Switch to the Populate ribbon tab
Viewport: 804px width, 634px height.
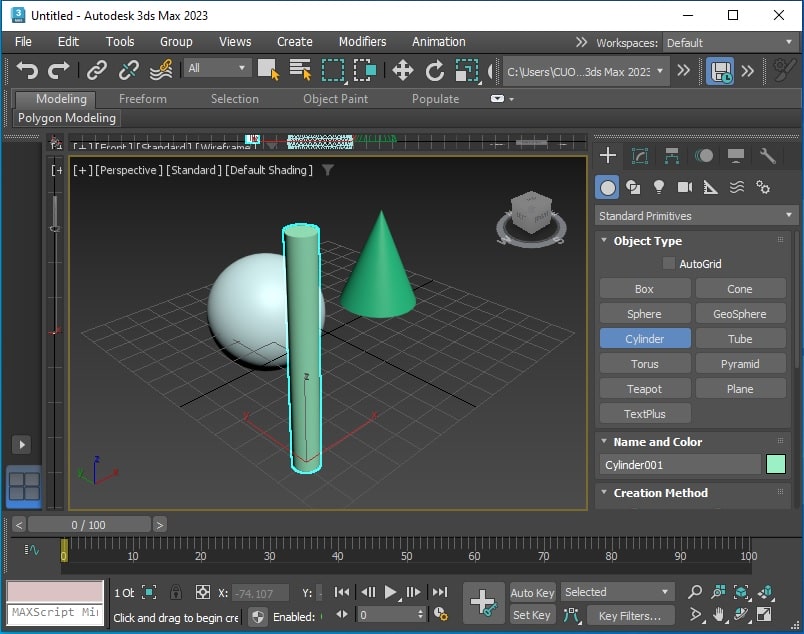point(435,99)
